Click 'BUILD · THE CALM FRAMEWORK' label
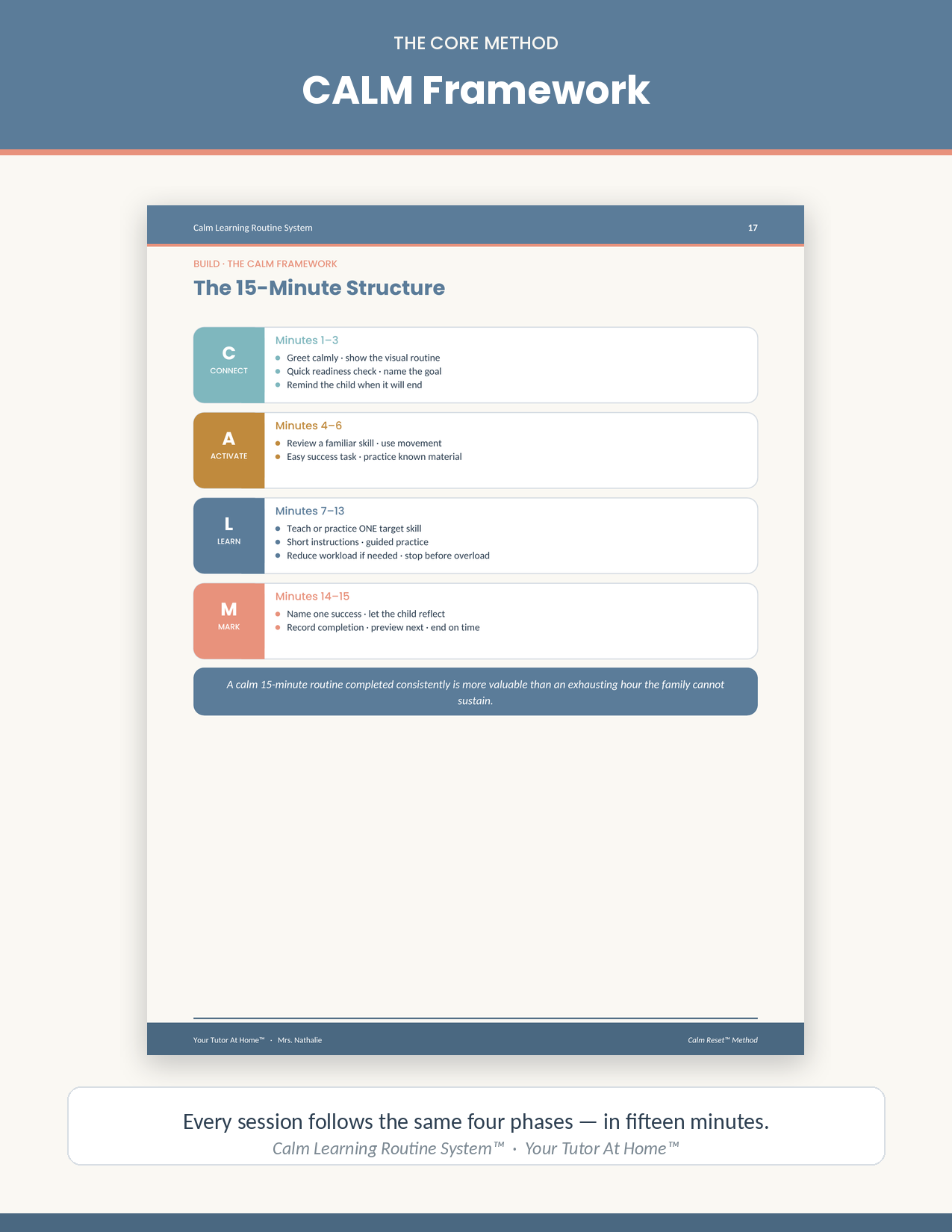The height and width of the screenshot is (1232, 952). (265, 264)
